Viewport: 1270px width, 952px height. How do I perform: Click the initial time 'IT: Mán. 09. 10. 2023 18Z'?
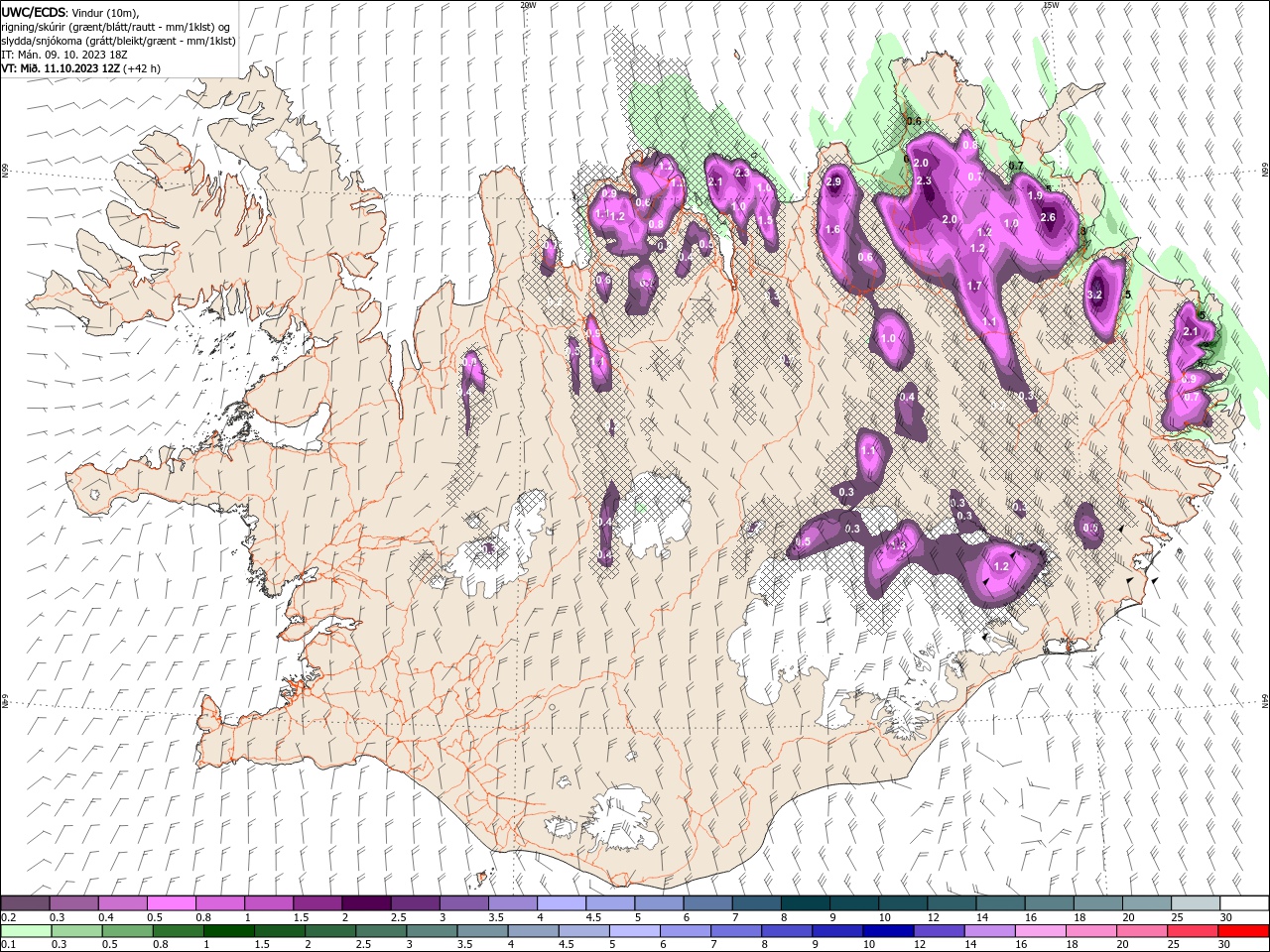point(63,55)
